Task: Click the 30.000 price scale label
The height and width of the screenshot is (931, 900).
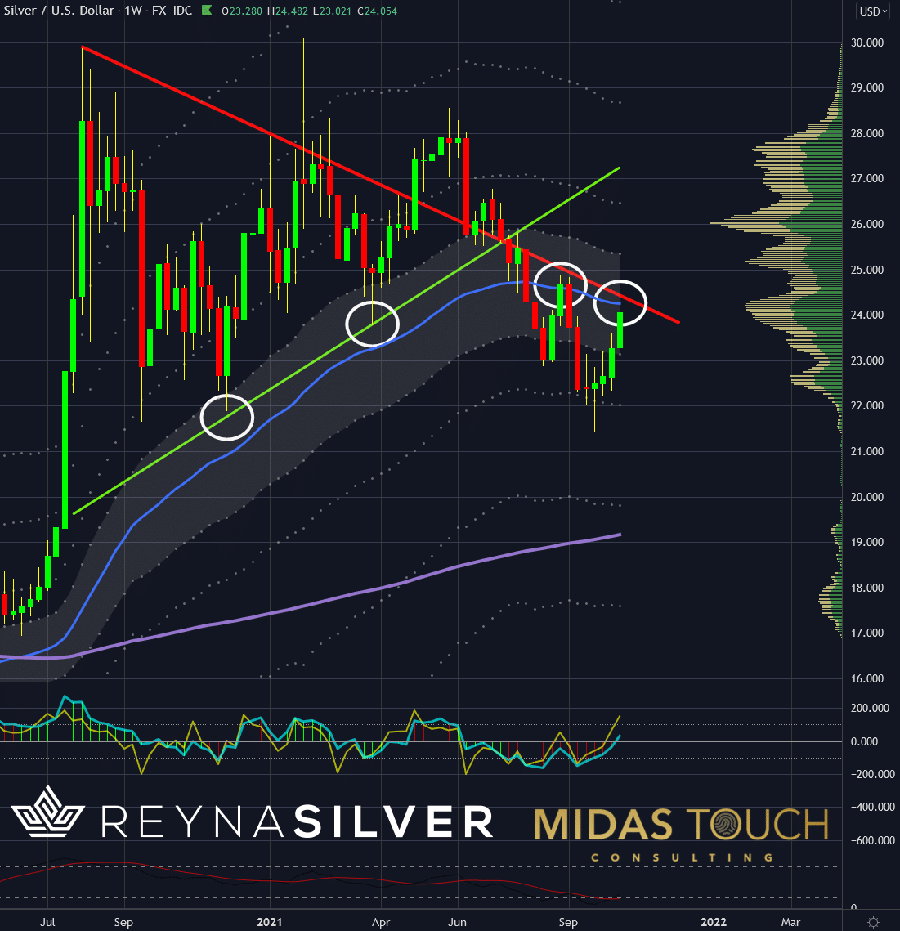Action: [x=866, y=42]
